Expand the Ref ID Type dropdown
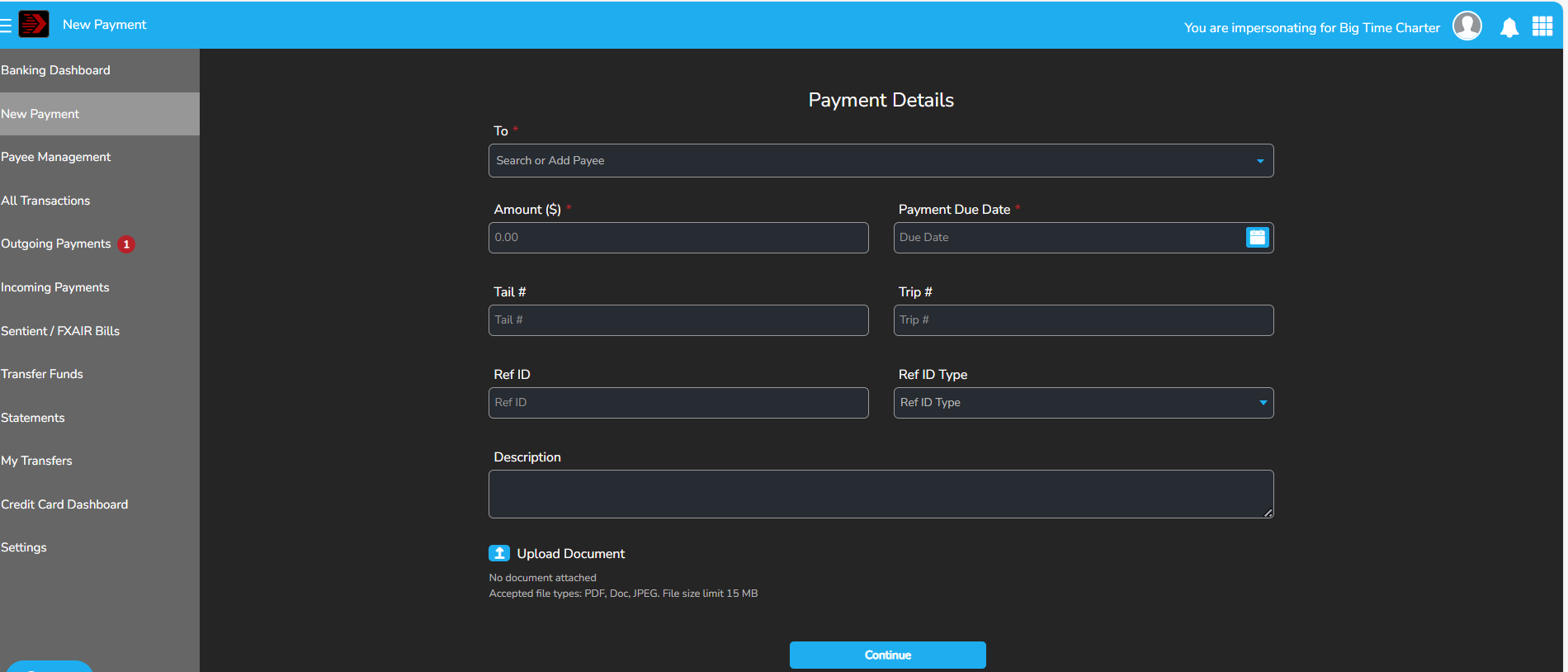Screen dimensions: 1568x672 click(1262, 403)
